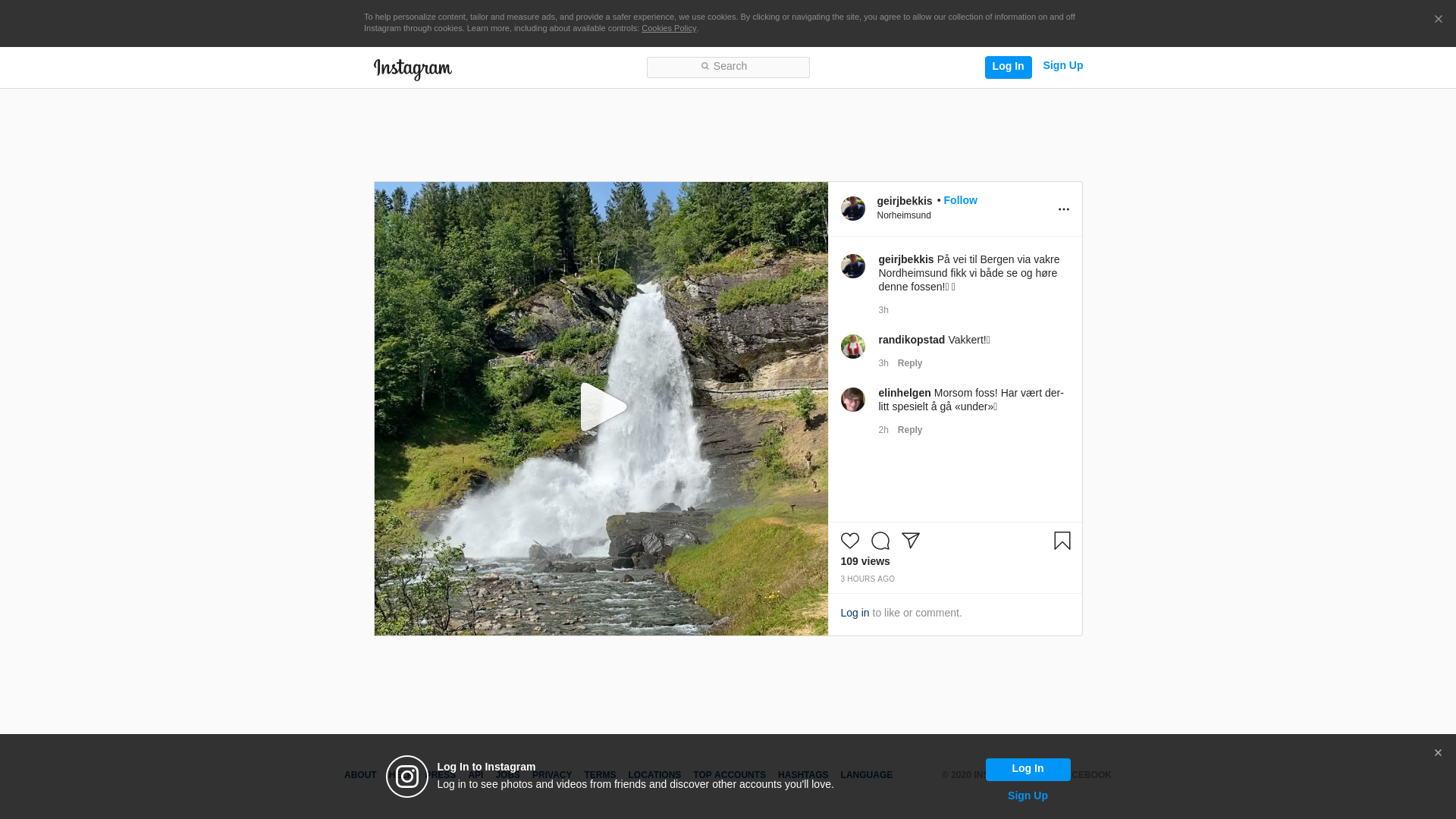Follow geirjbekkis
This screenshot has width=1456, height=819.
point(960,200)
